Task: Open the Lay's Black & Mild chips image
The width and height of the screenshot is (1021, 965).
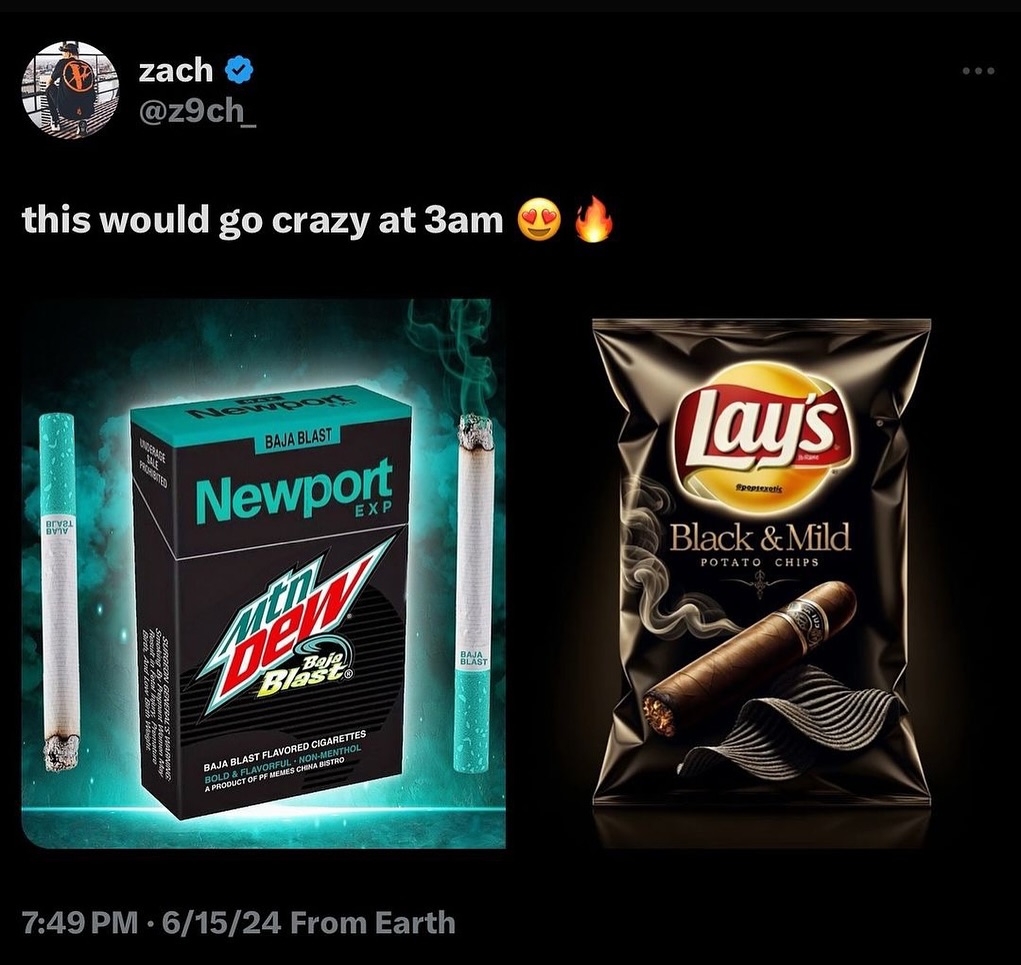Action: click(761, 573)
